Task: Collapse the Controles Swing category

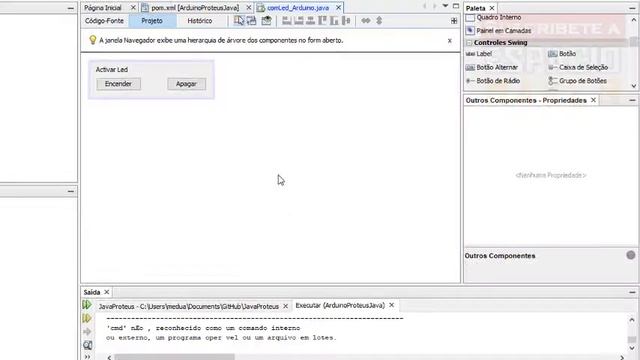Action: click(469, 42)
